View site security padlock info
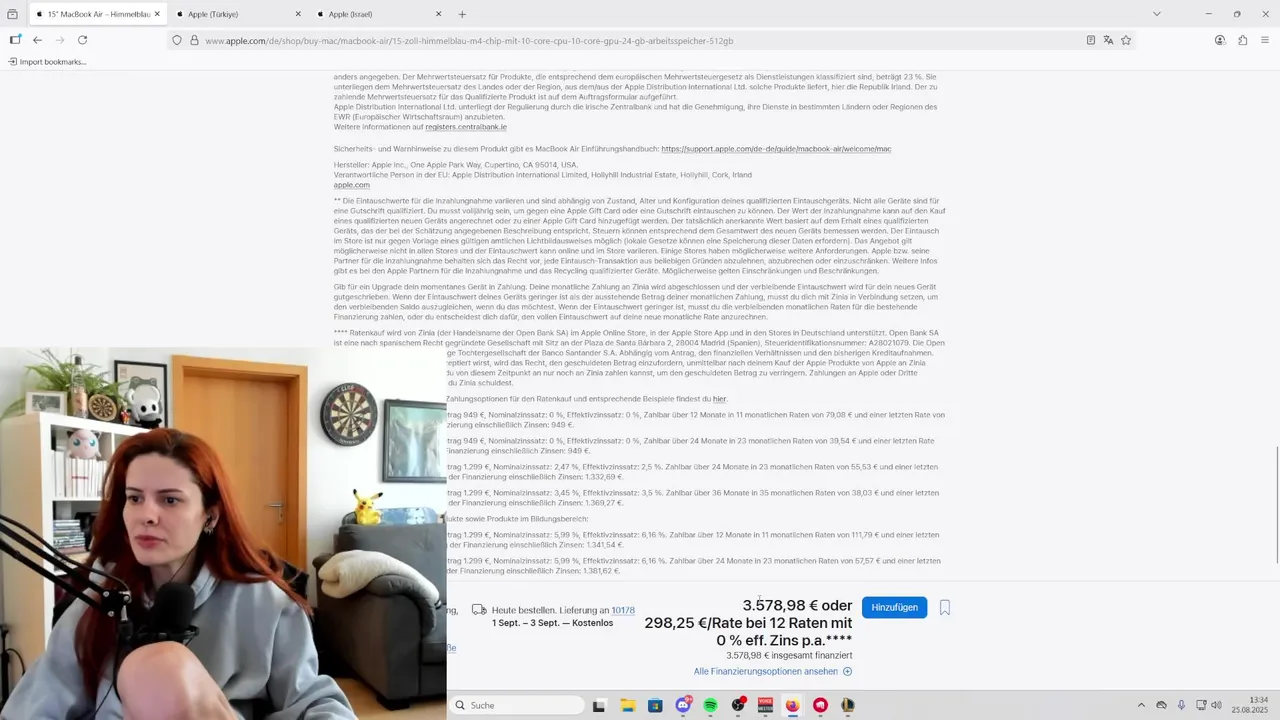The height and width of the screenshot is (720, 1280). pyautogui.click(x=193, y=40)
